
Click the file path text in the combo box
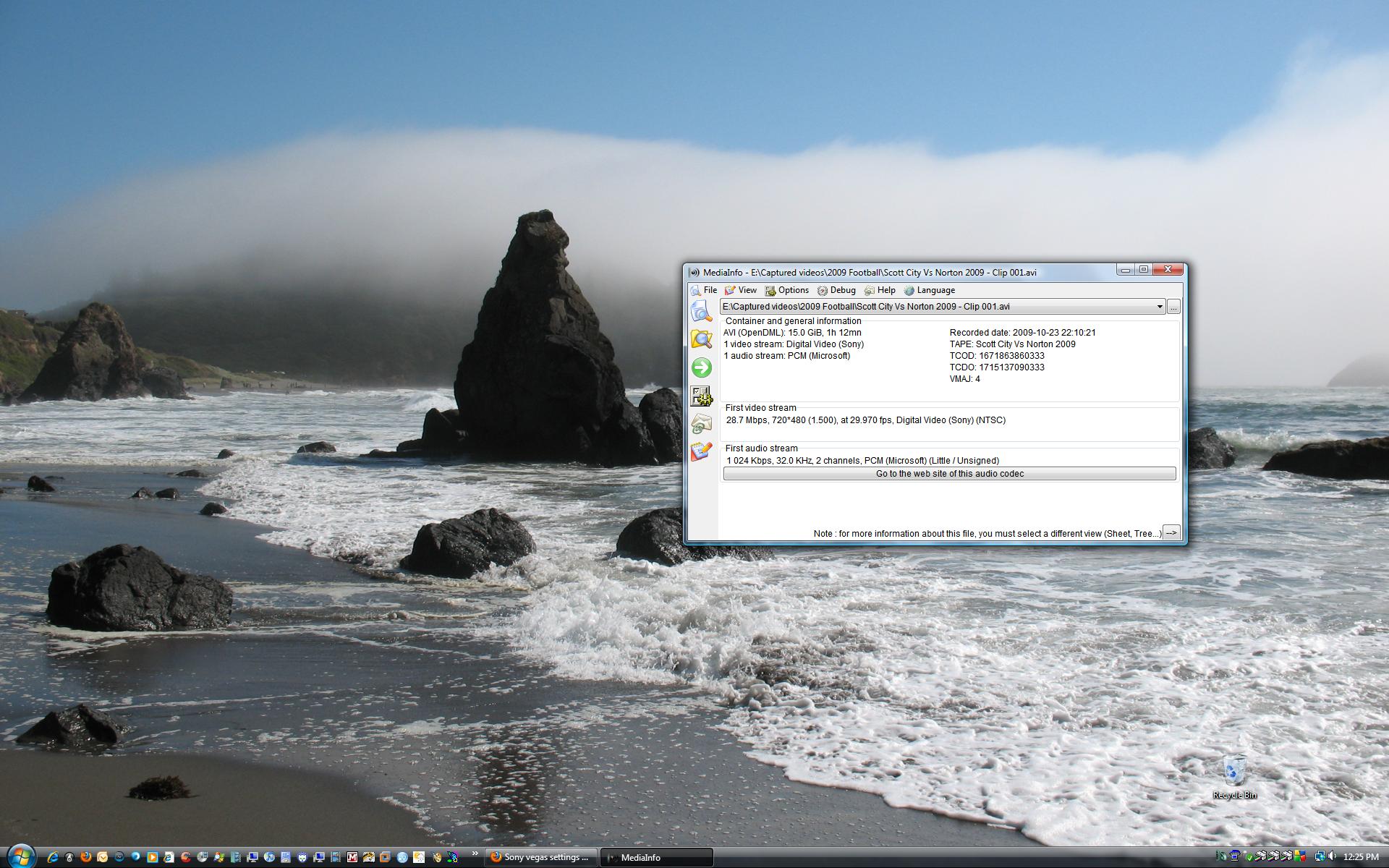(x=866, y=307)
